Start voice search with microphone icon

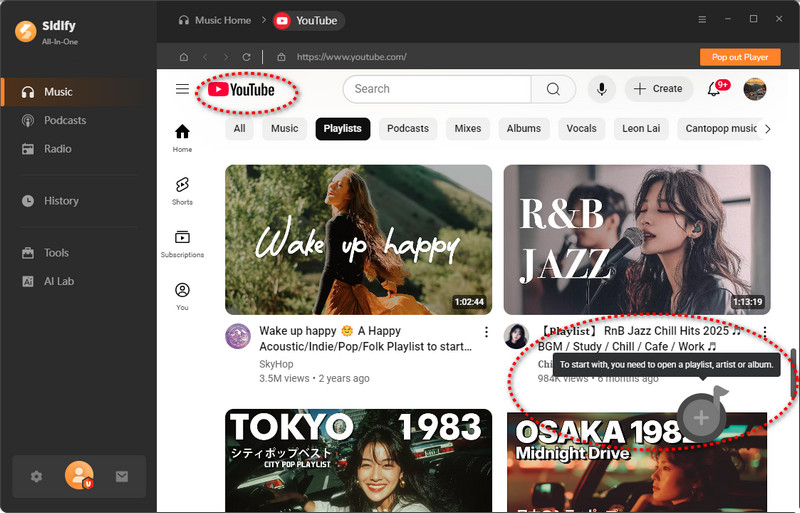coord(602,89)
